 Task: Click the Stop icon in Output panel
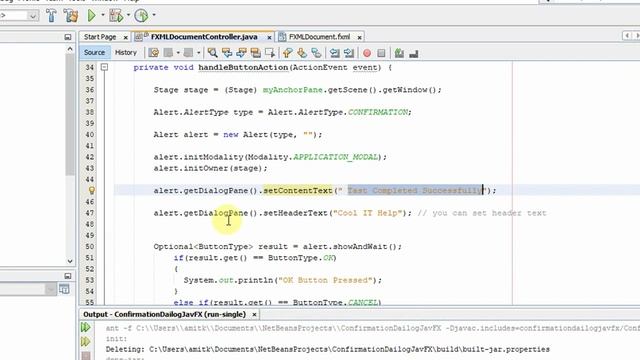pyautogui.click(x=86, y=356)
